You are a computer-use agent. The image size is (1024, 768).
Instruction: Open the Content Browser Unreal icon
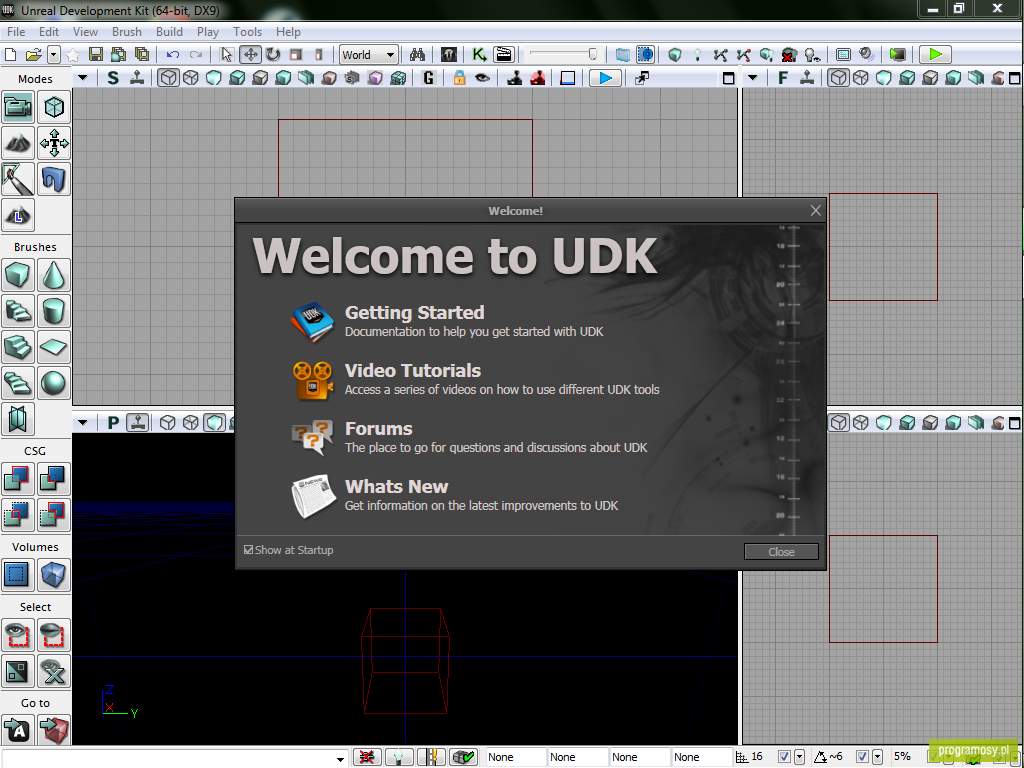[x=449, y=55]
